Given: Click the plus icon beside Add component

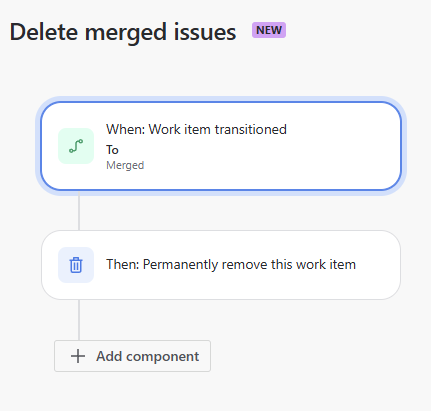Looking at the screenshot, I should 78,356.
